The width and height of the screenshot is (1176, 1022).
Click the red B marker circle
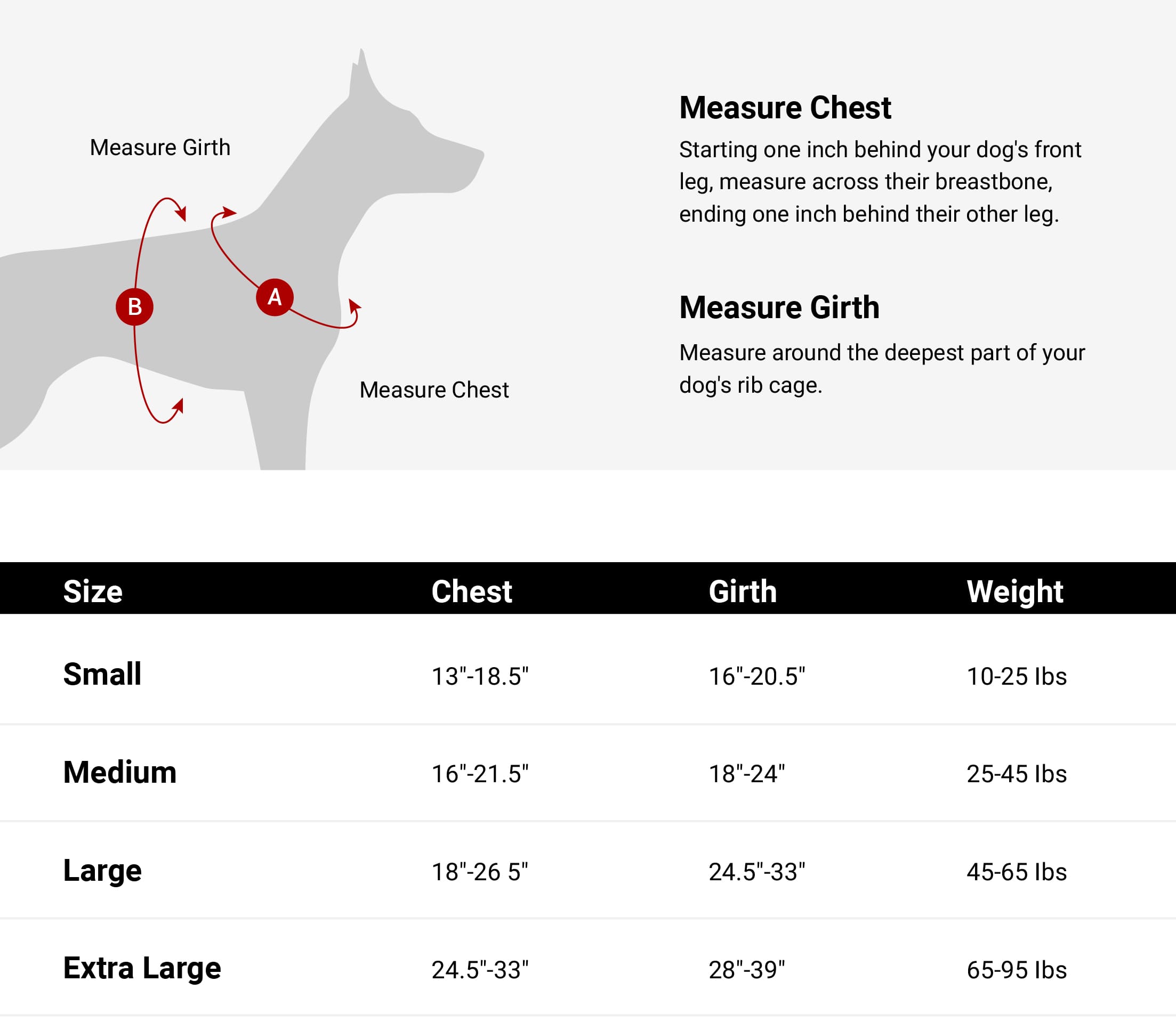point(134,307)
